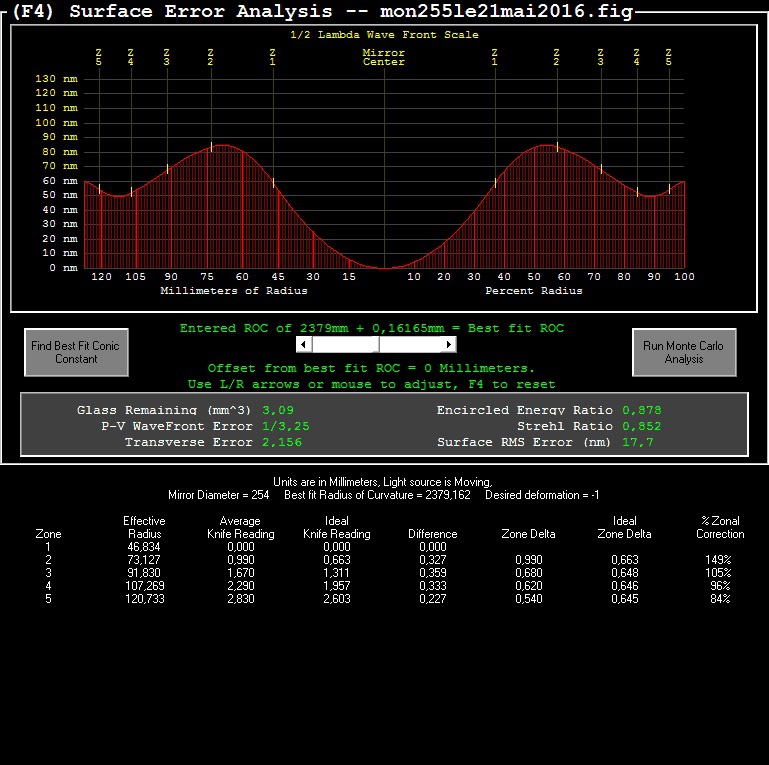Select the 120,733 effective radius cell

pos(145,599)
